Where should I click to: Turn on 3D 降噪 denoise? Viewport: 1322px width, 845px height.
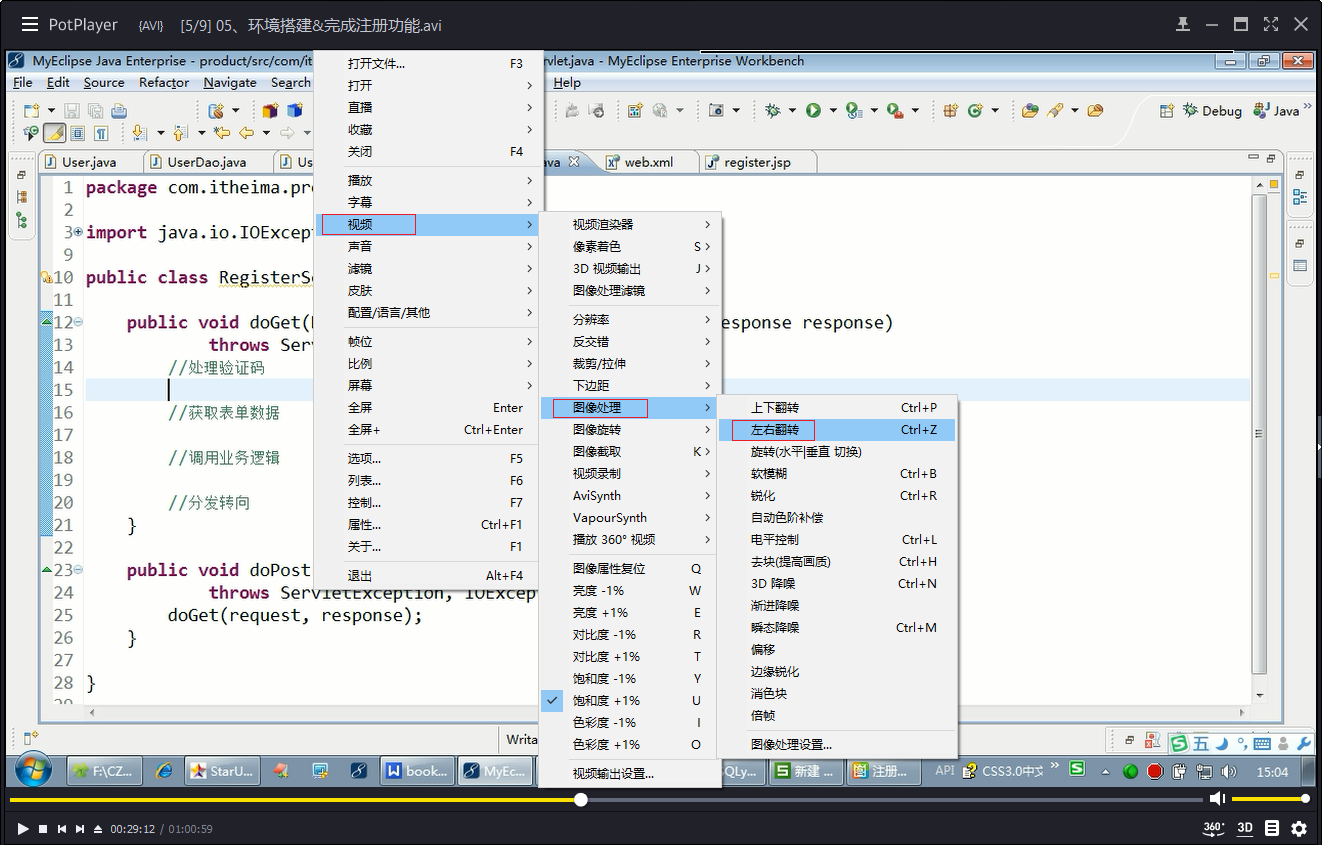[837, 584]
